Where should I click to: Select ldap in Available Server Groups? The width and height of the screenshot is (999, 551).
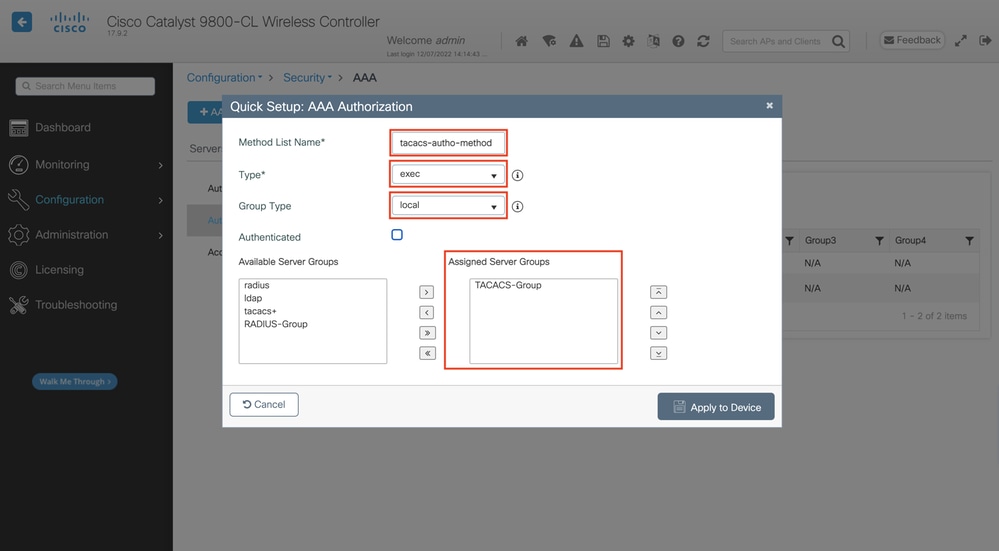click(x=253, y=298)
